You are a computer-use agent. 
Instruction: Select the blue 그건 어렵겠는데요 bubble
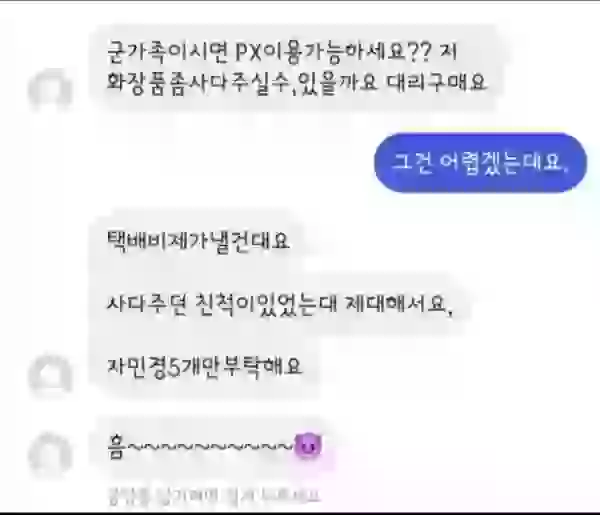click(x=480, y=163)
